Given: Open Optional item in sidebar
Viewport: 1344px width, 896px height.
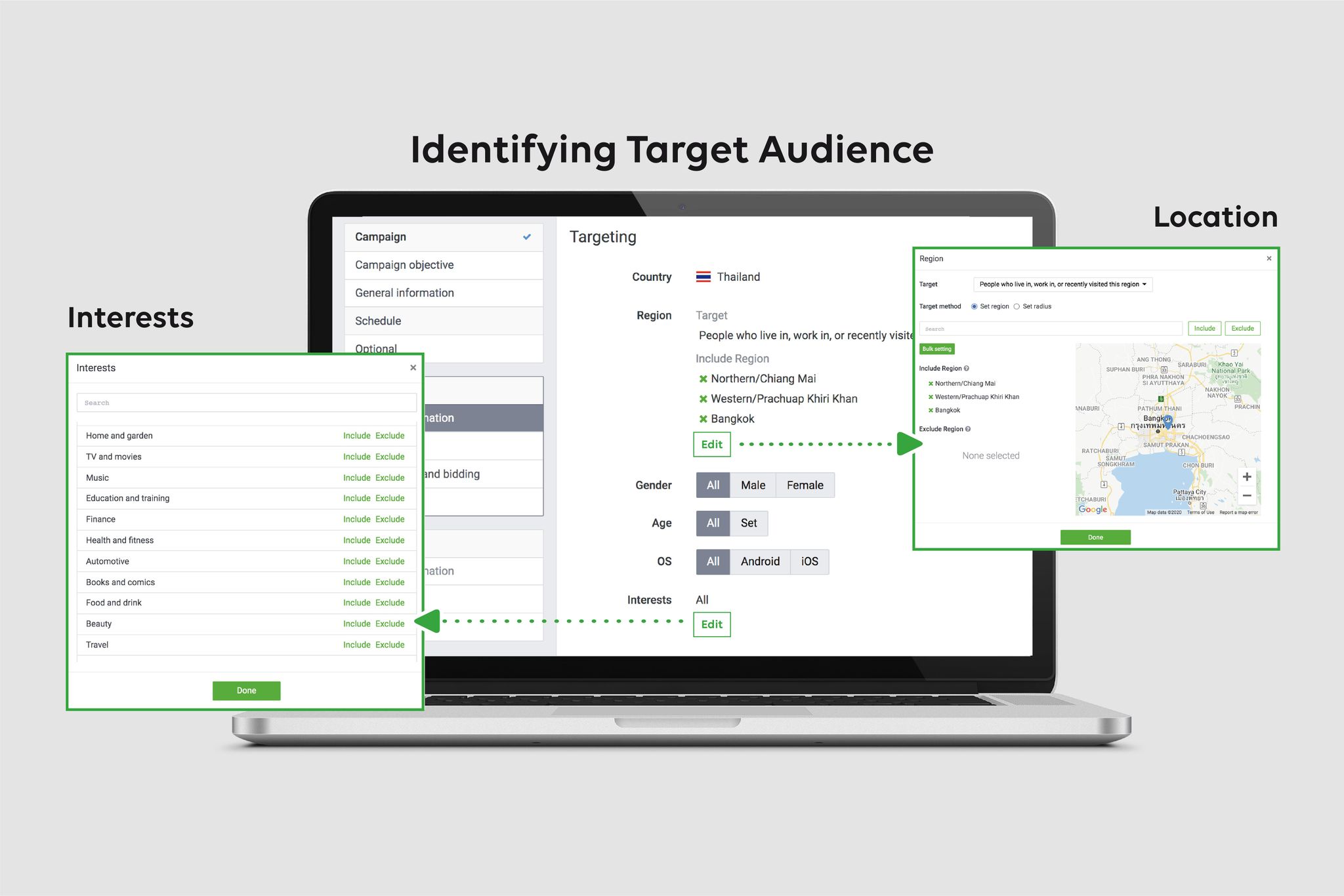Looking at the screenshot, I should click(x=444, y=348).
